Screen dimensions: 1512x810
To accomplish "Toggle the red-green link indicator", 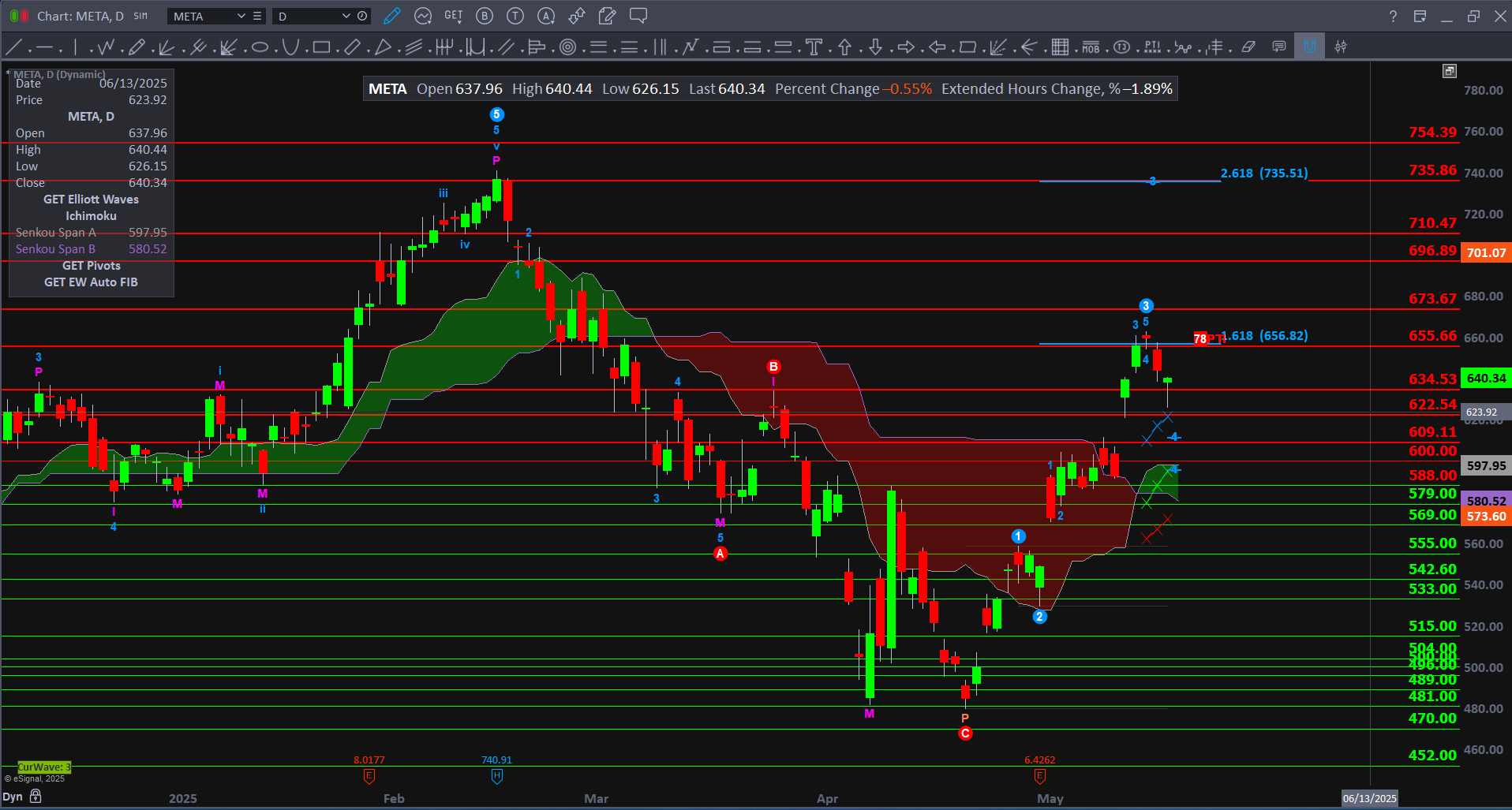I will pyautogui.click(x=19, y=16).
